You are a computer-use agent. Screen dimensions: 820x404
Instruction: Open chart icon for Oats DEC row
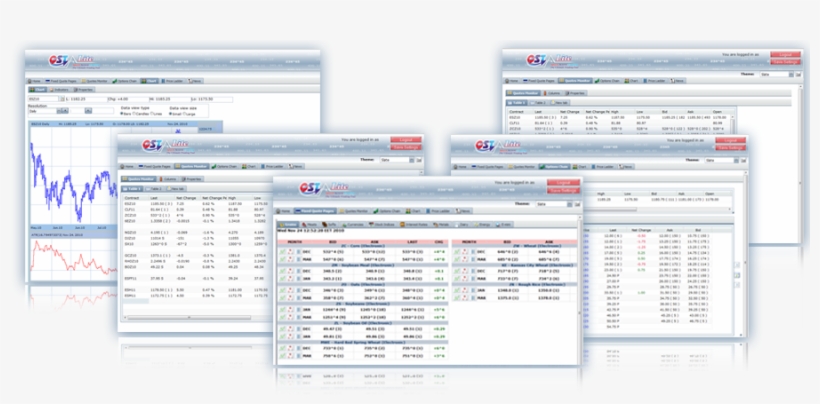click(x=282, y=290)
